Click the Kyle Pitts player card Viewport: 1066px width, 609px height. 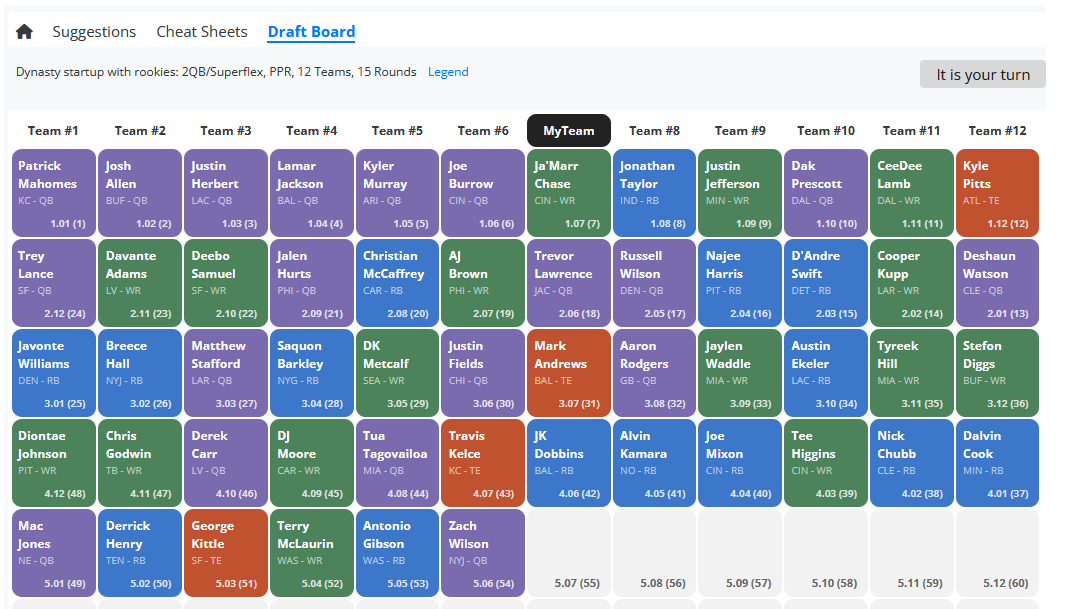click(997, 192)
